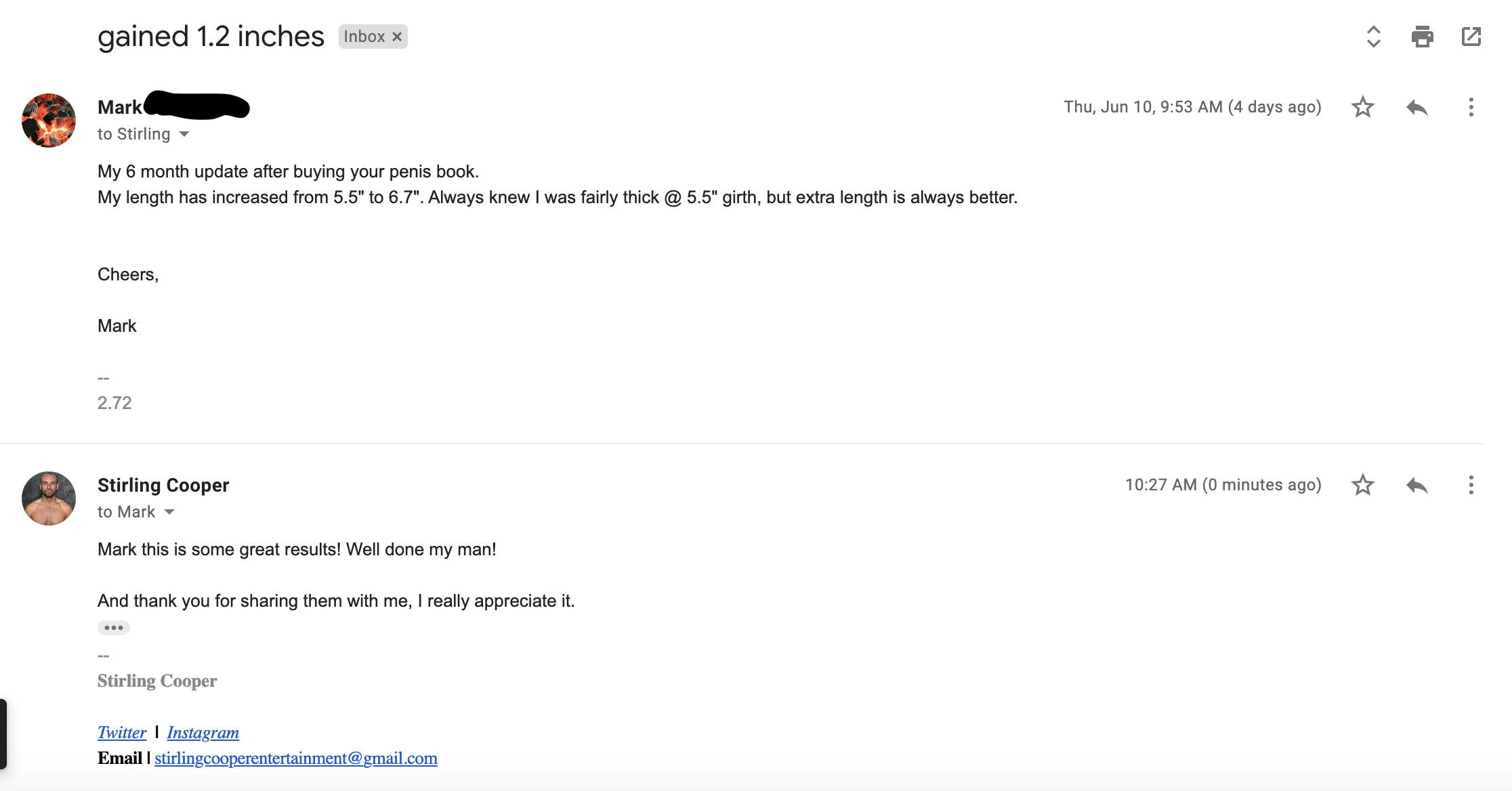
Task: Click the expand all messages arrows icon
Action: tap(1373, 37)
